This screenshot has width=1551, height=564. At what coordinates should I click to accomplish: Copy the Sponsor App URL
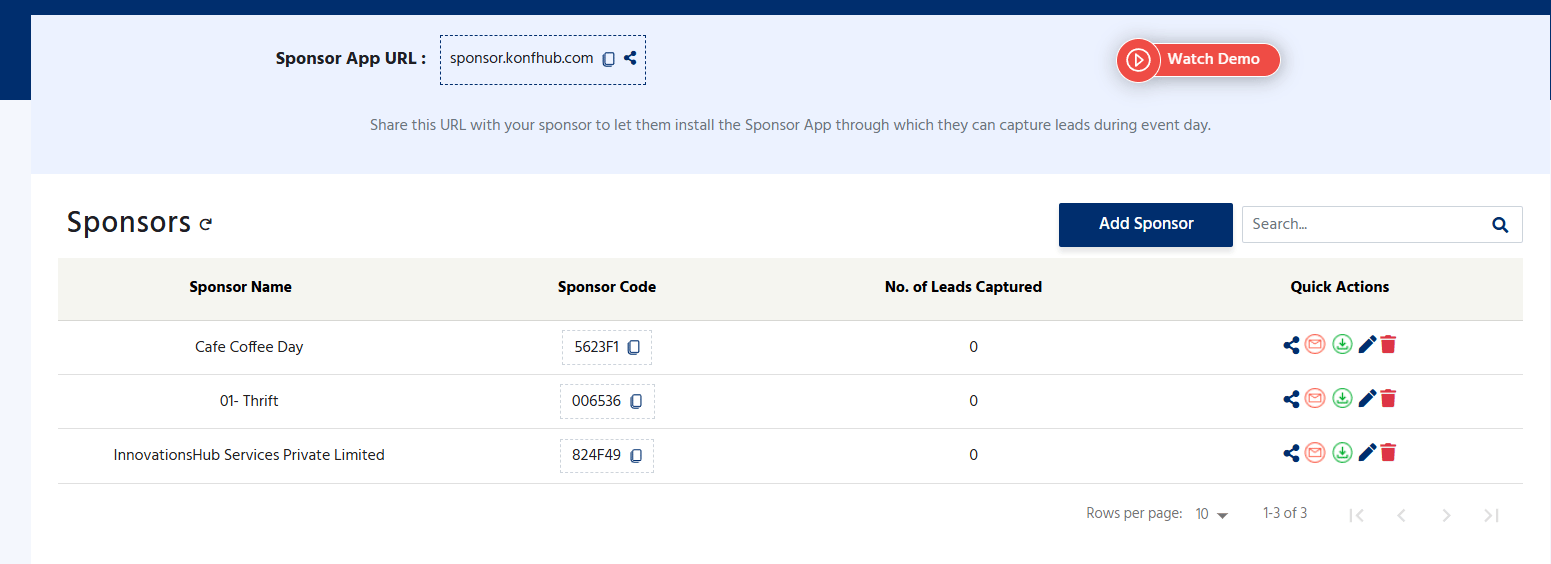[x=608, y=59]
